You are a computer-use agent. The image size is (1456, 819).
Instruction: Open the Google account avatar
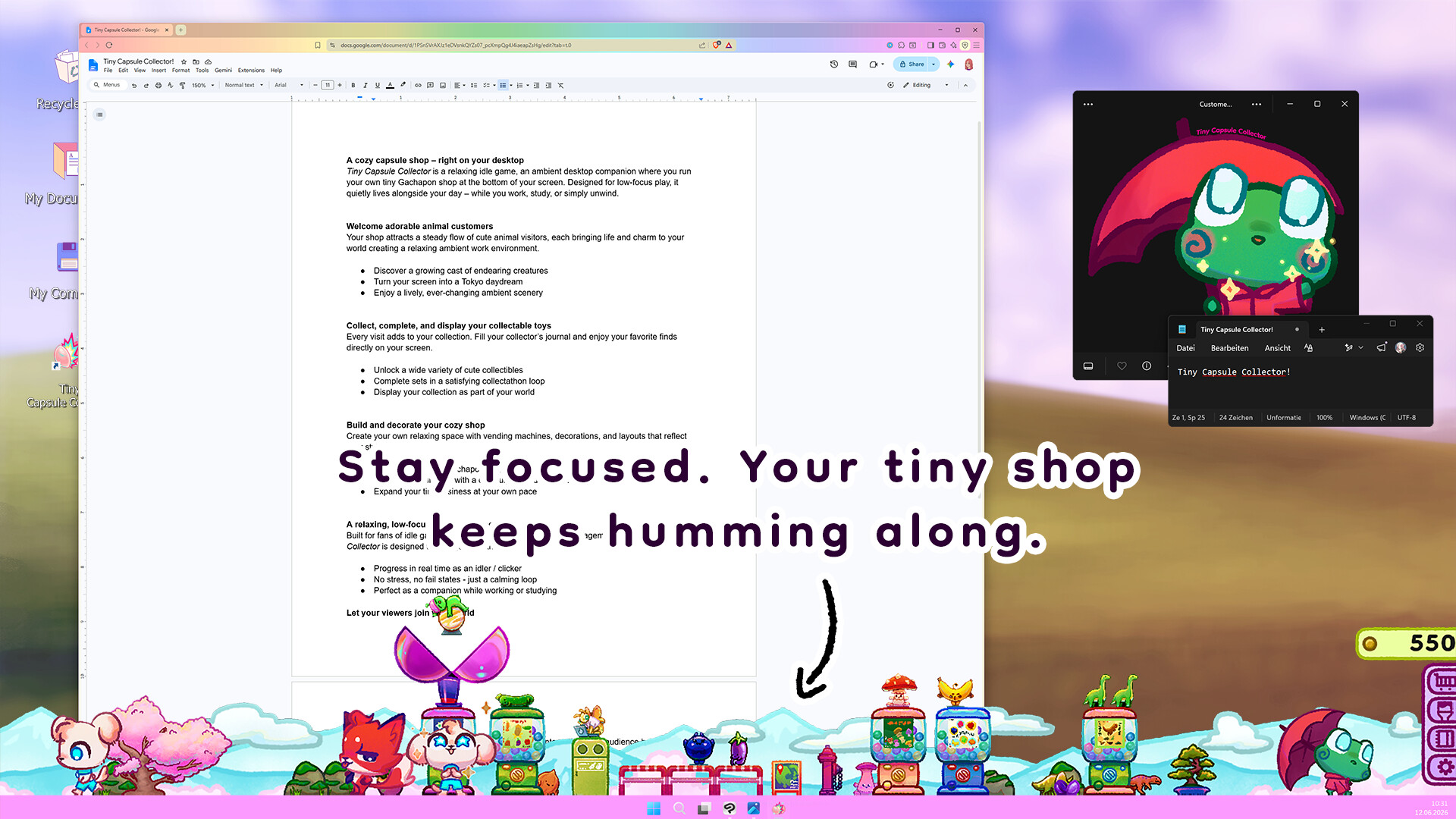(x=968, y=64)
